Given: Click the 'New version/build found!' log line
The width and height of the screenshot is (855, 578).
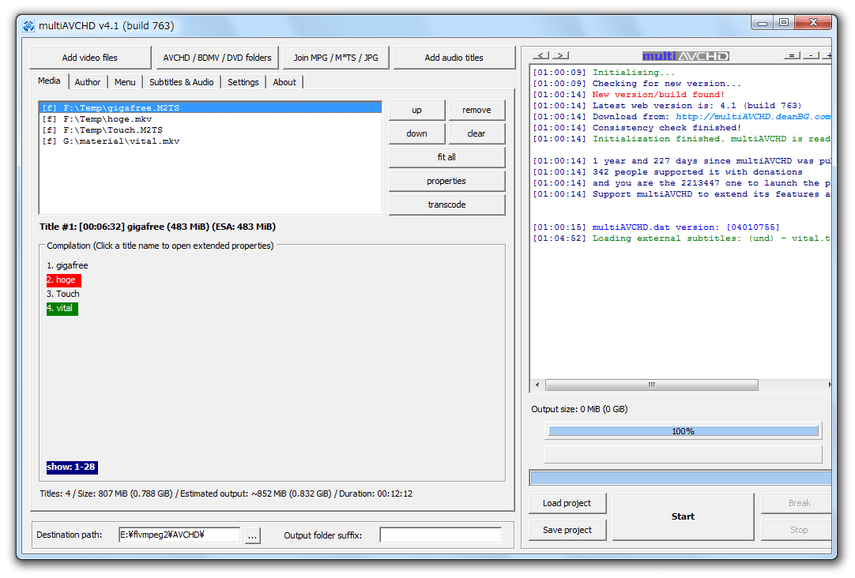Looking at the screenshot, I should [x=659, y=95].
